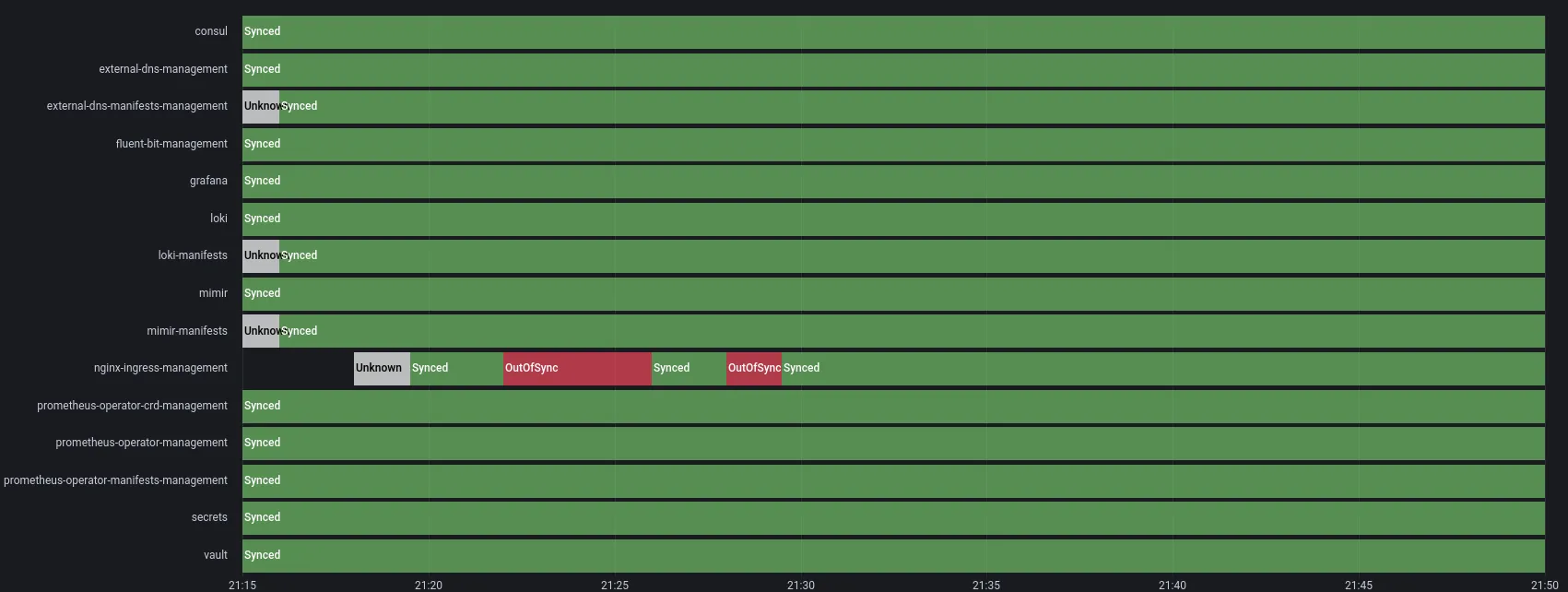Image resolution: width=1568 pixels, height=592 pixels.
Task: Click the consul row label
Action: 211,31
